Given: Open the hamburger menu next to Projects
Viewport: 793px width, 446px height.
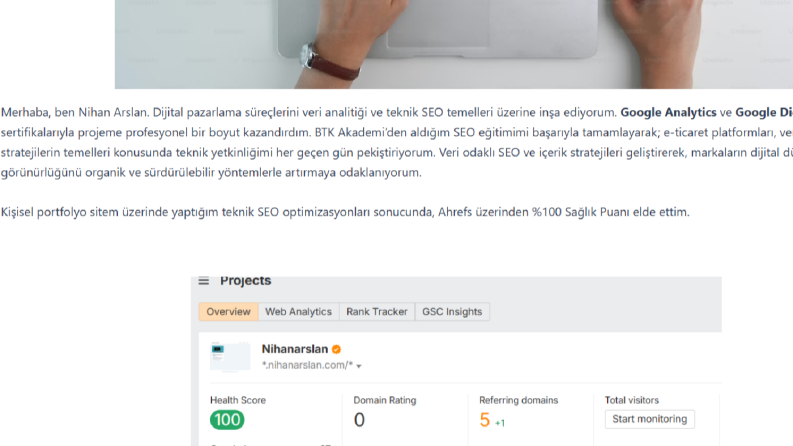Looking at the screenshot, I should click(203, 281).
